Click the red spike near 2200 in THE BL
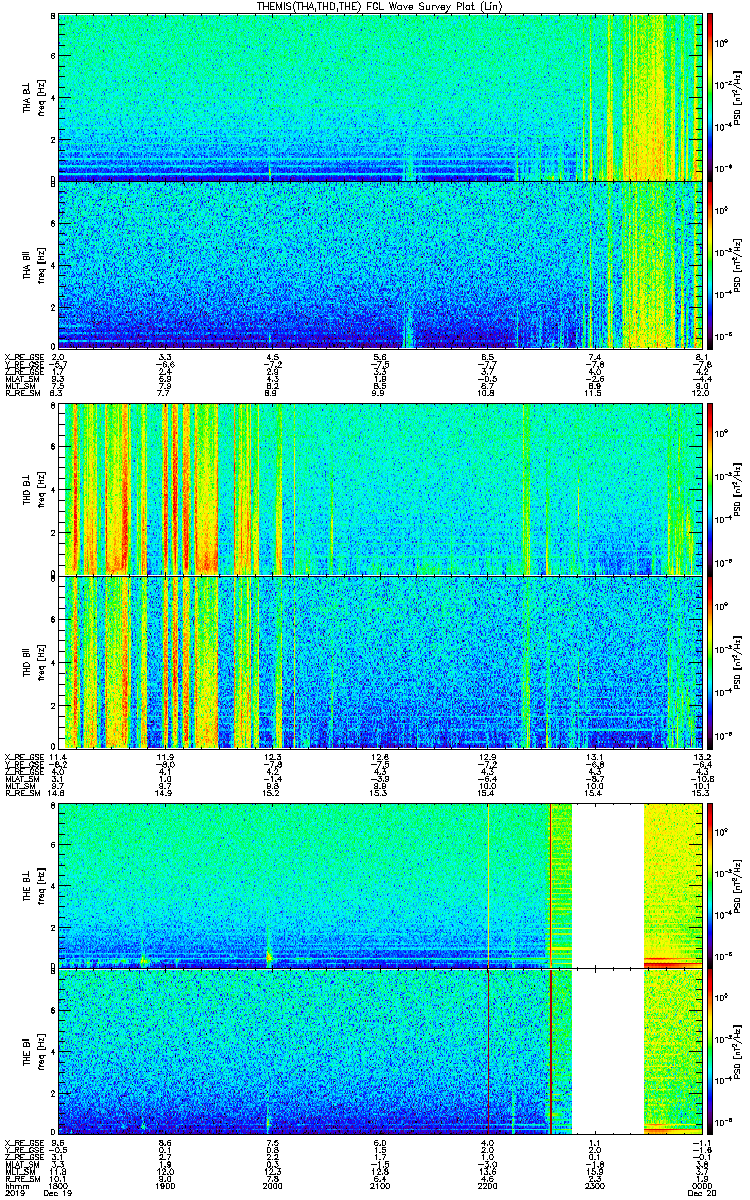Image resolution: width=750 pixels, height=1200 pixels. 488,885
